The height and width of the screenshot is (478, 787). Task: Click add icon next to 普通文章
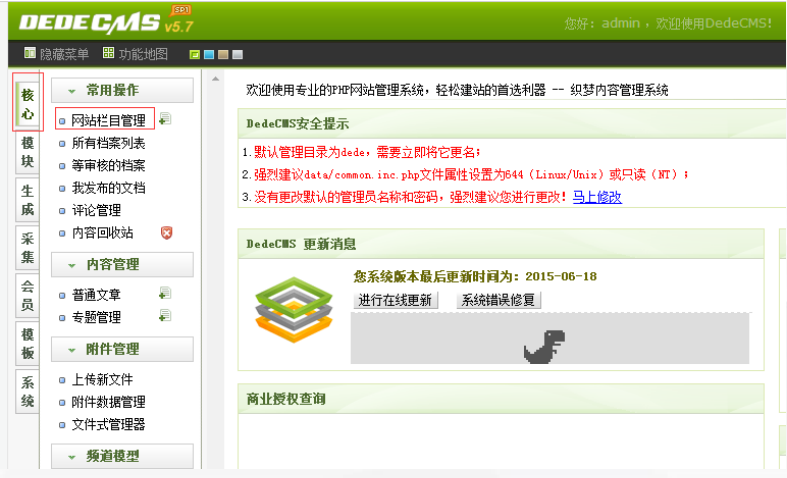pyautogui.click(x=165, y=293)
